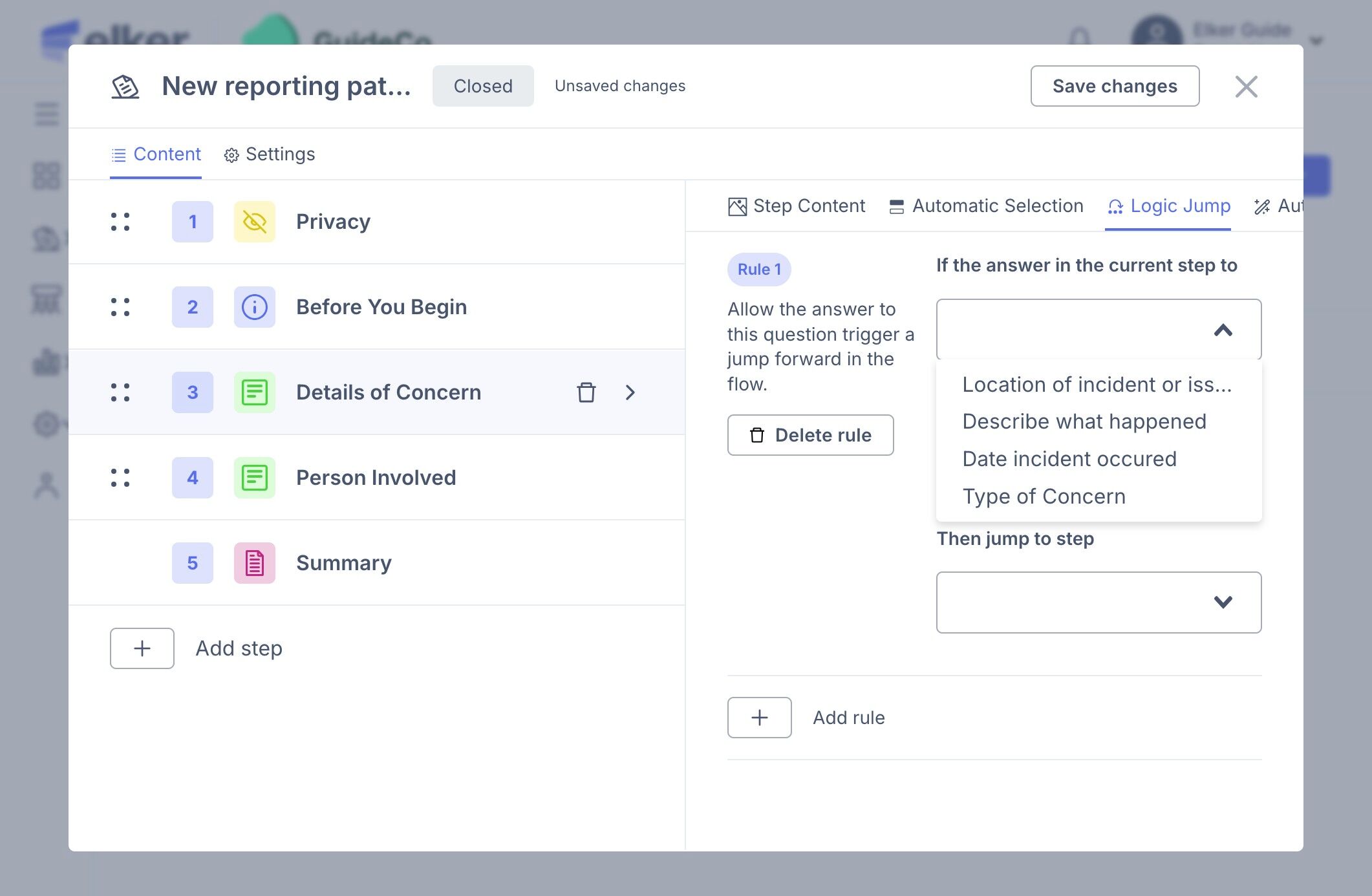Click Privacy step hidden-eye icon

click(x=254, y=222)
